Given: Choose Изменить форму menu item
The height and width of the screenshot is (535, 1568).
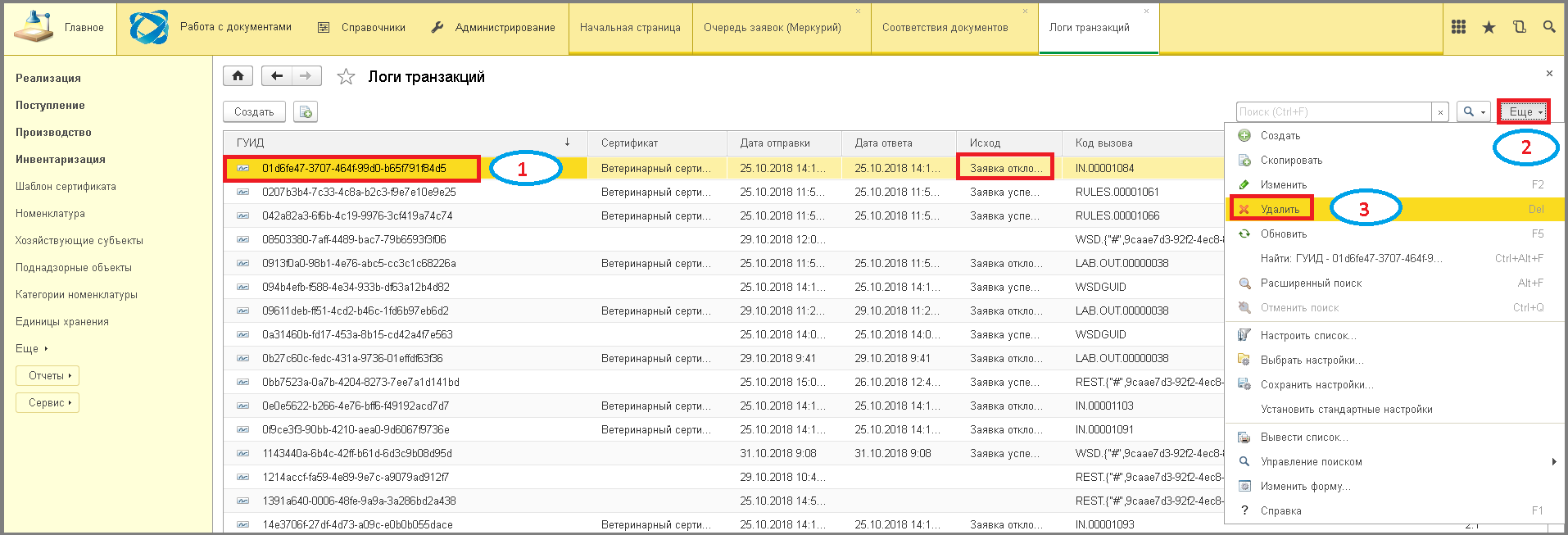Looking at the screenshot, I should pos(1394,486).
